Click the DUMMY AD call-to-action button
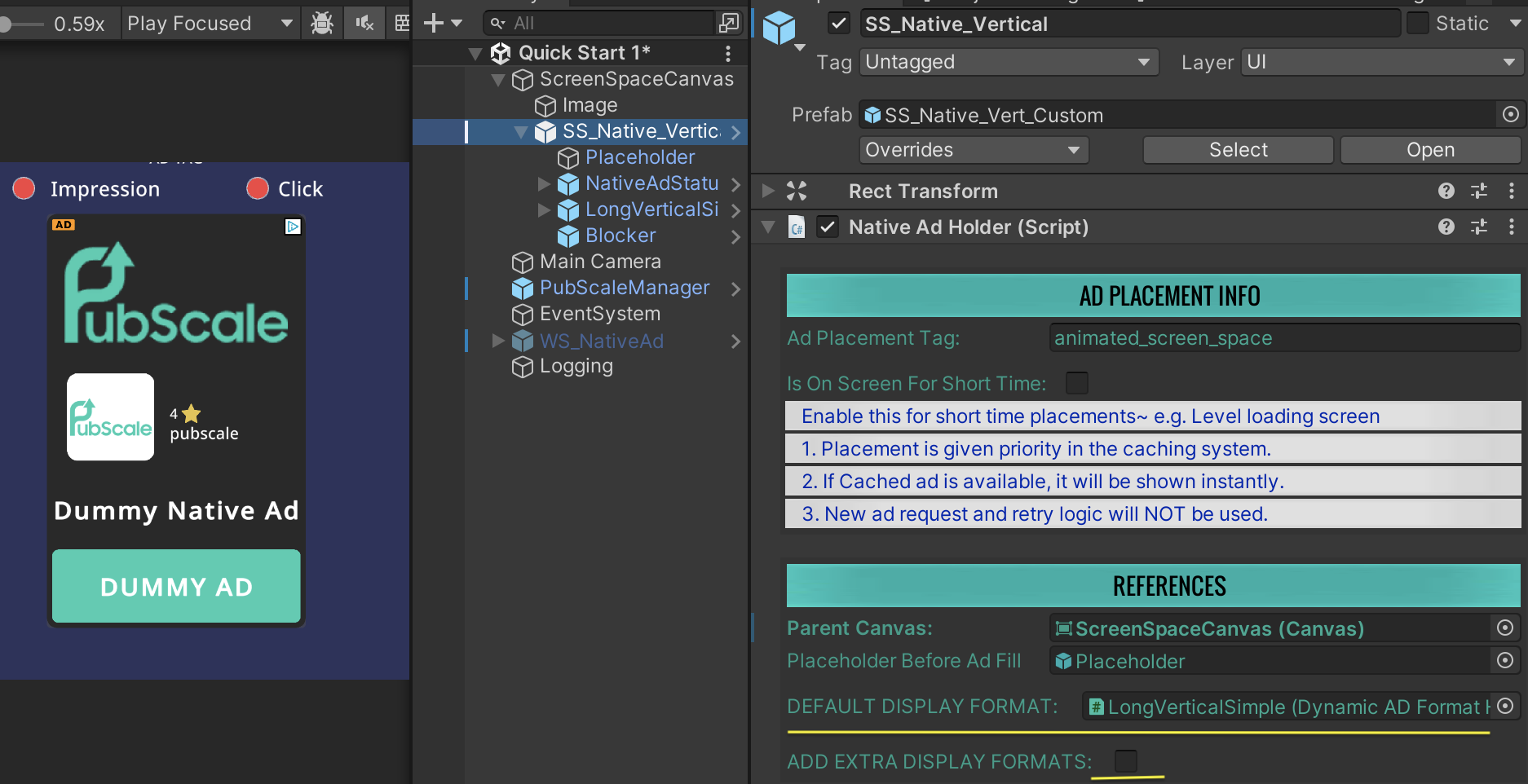The width and height of the screenshot is (1528, 784). tap(176, 587)
